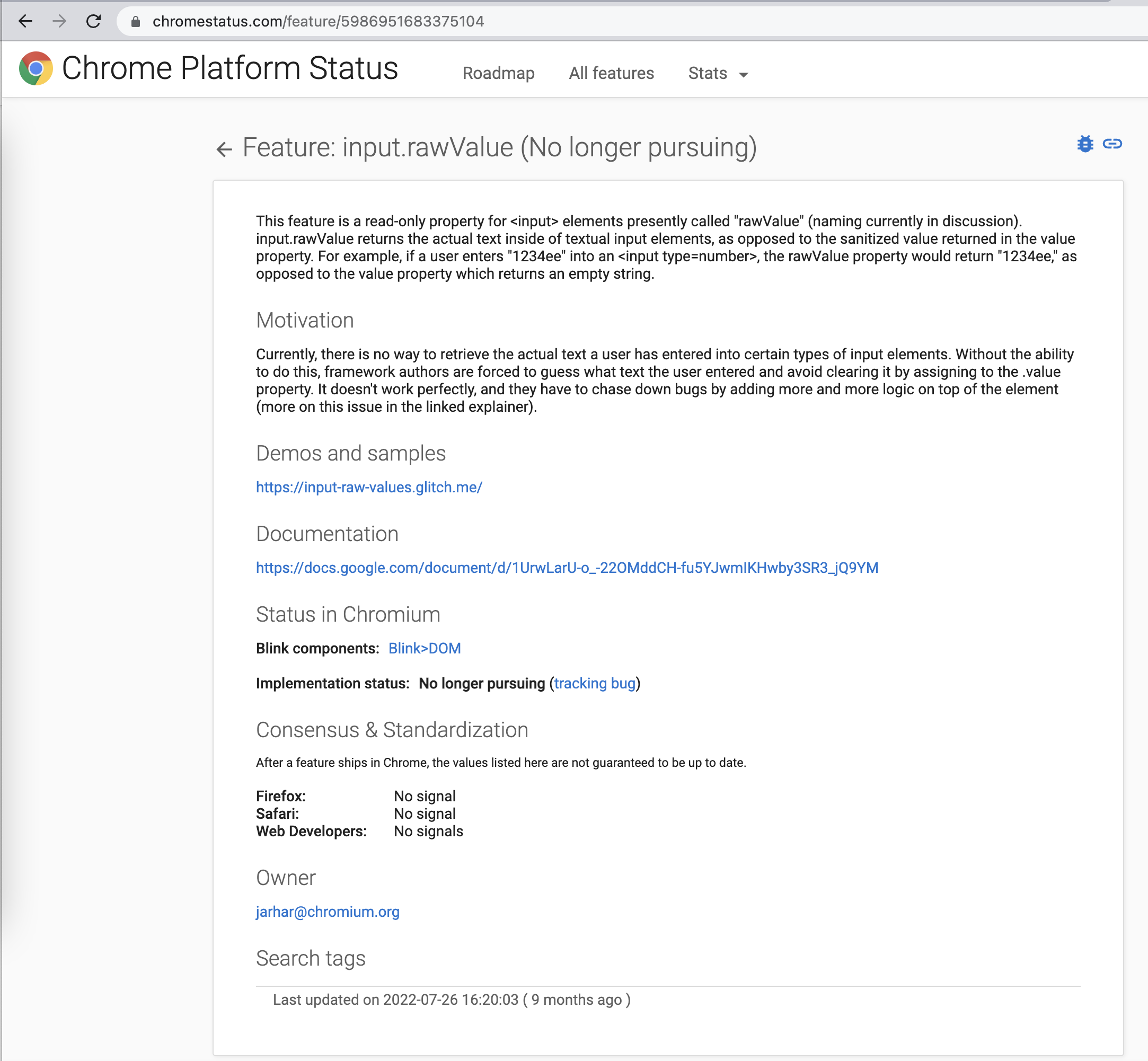
Task: Click the Blink>DOM component link
Action: click(x=425, y=648)
